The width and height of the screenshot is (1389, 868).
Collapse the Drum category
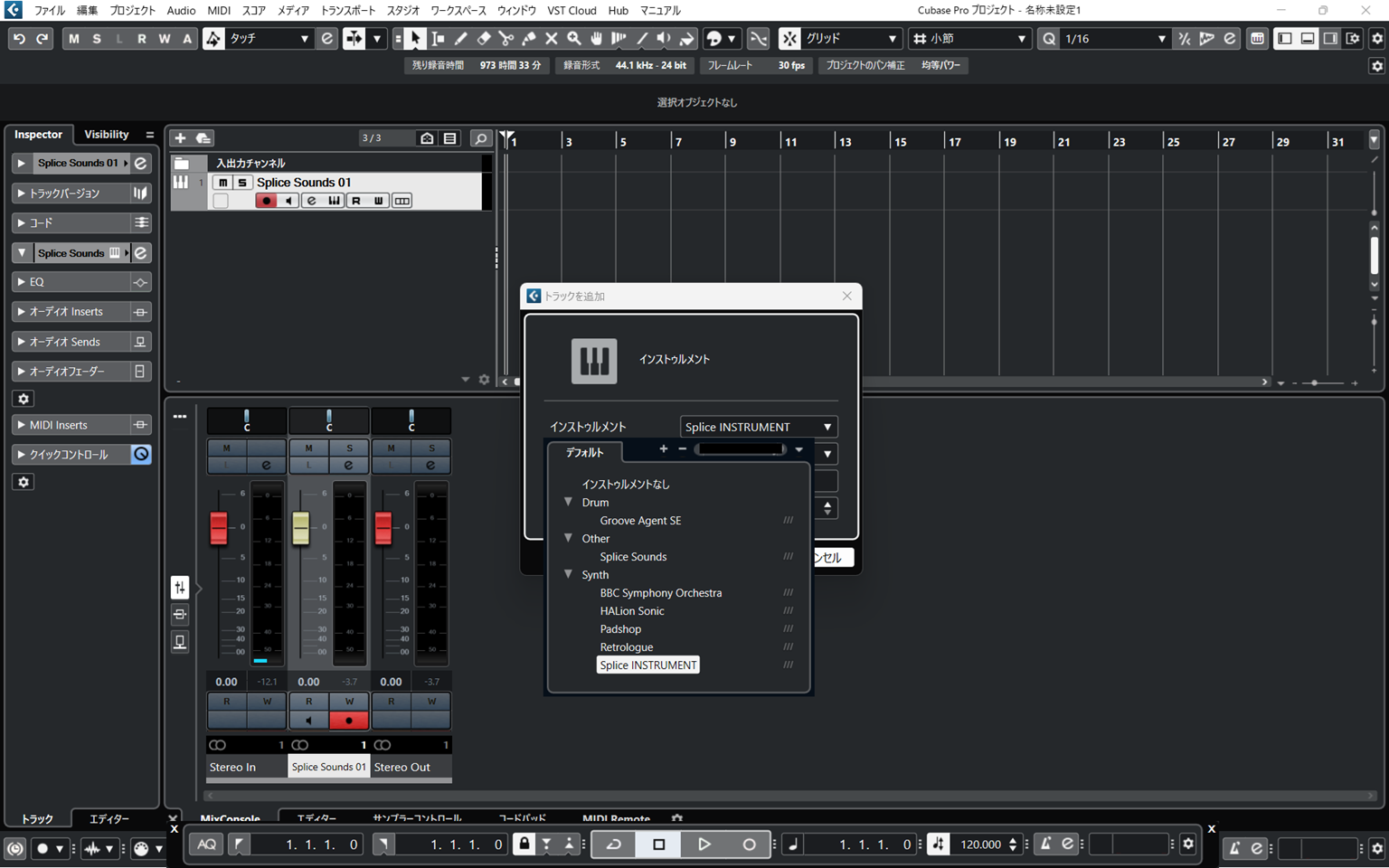point(569,502)
